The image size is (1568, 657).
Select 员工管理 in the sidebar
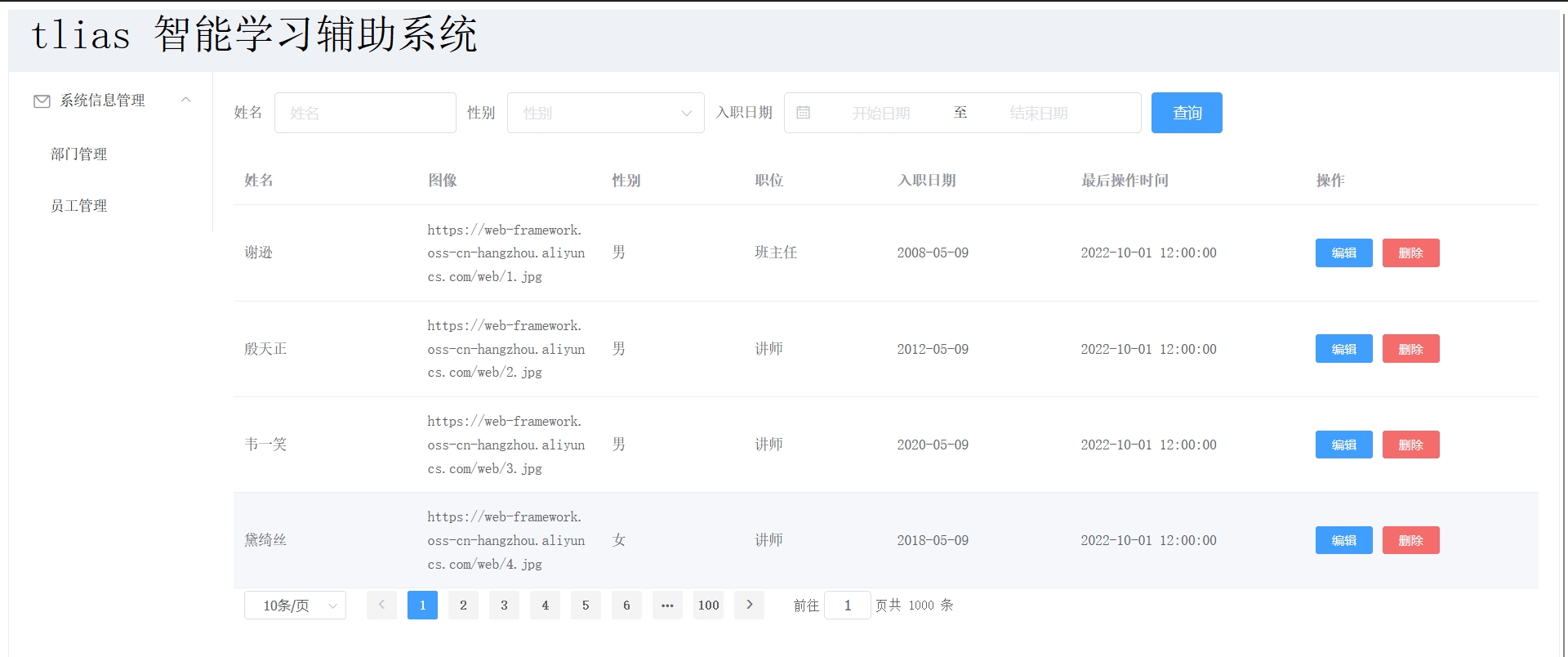click(79, 206)
